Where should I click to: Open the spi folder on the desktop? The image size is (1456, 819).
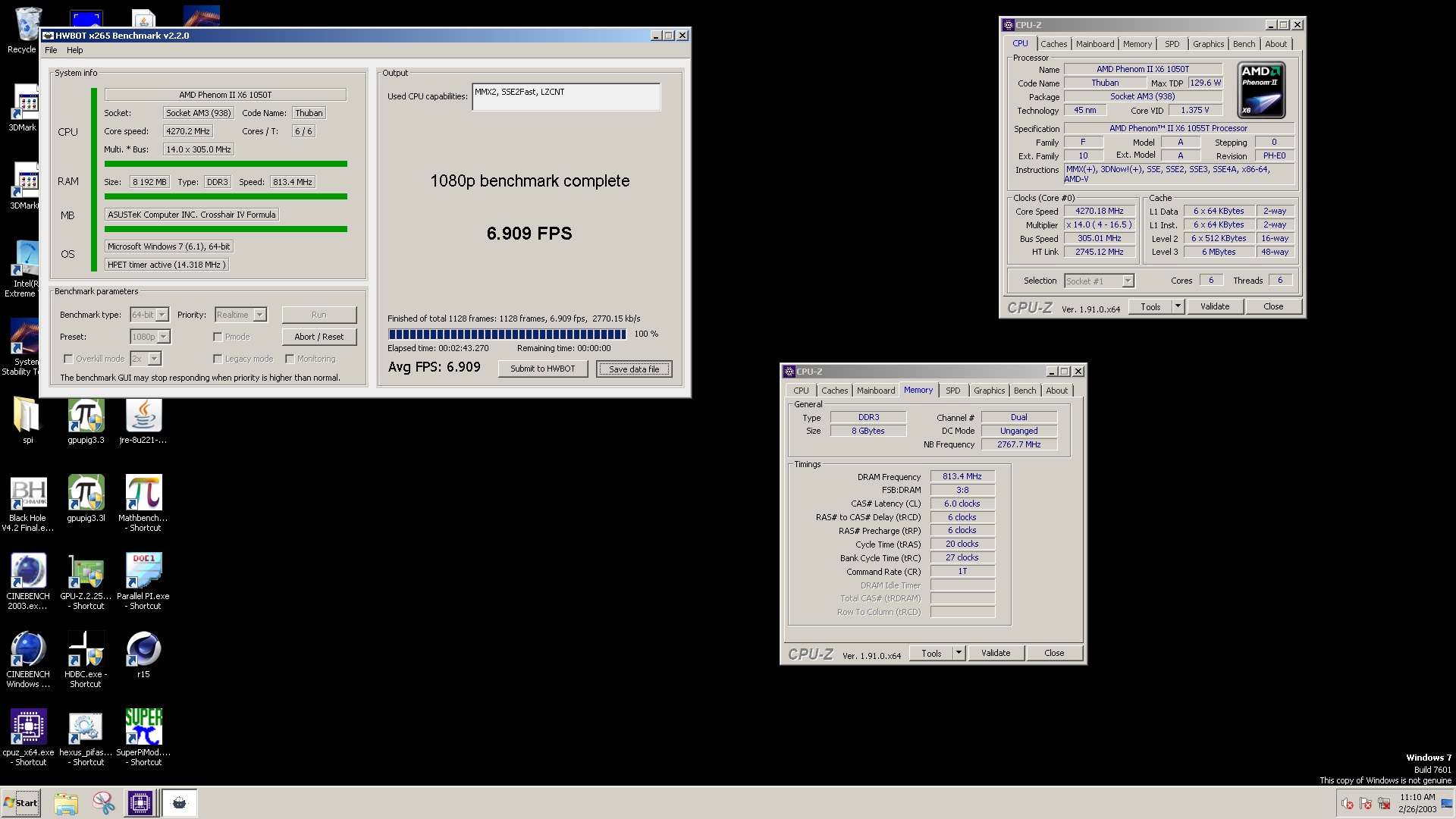(27, 421)
